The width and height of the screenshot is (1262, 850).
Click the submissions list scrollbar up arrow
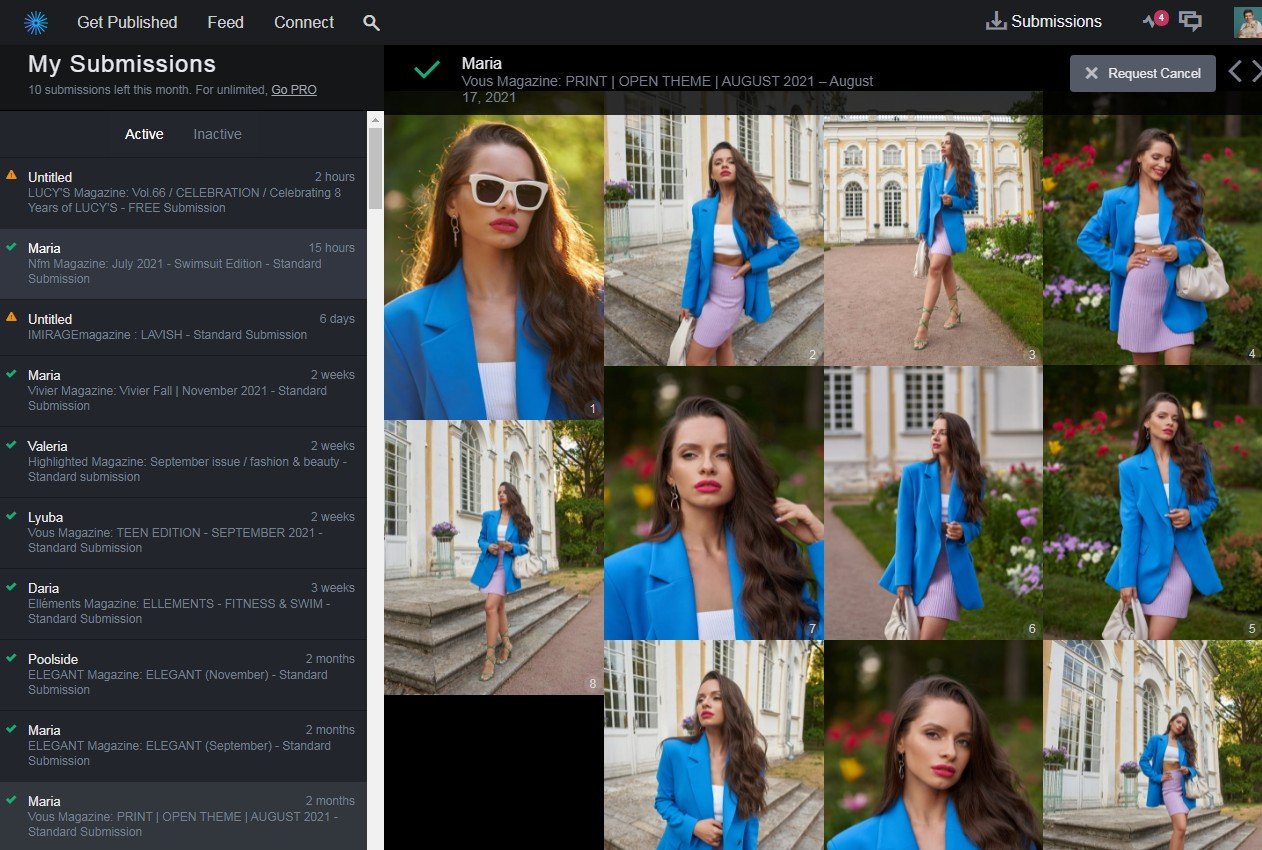coord(375,120)
